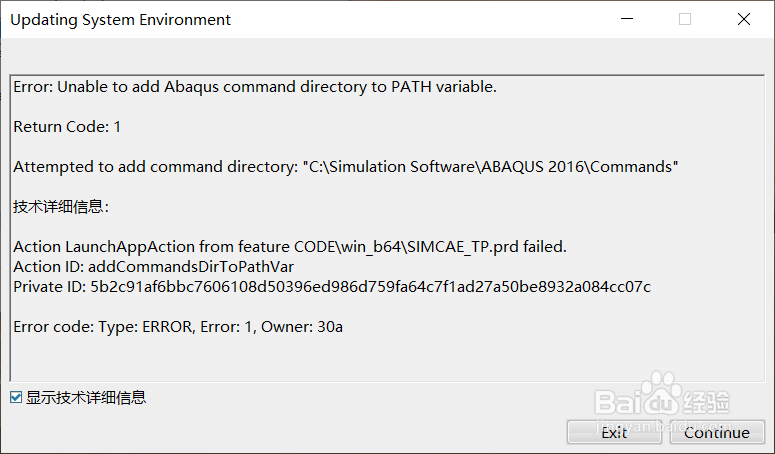The height and width of the screenshot is (454, 775).
Task: Click the 'Error code: Type: ERROR' line
Action: tap(178, 327)
